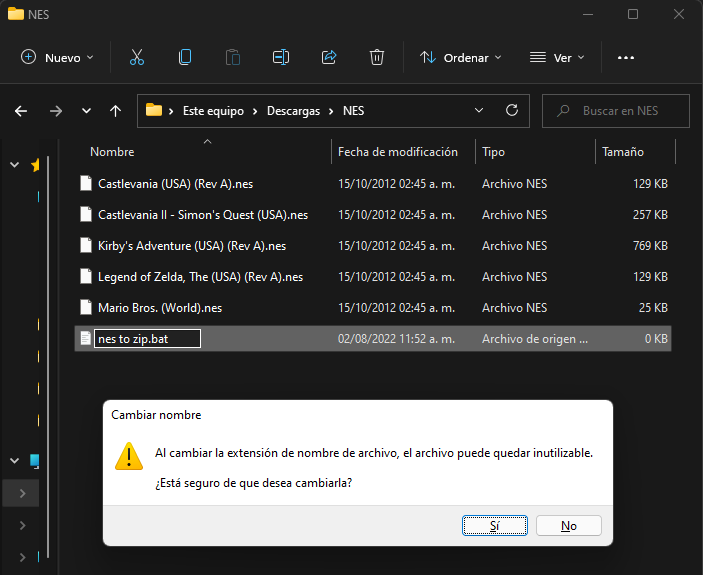Click the Paste clipboard icon
Viewport: 703px width, 575px height.
click(x=233, y=57)
